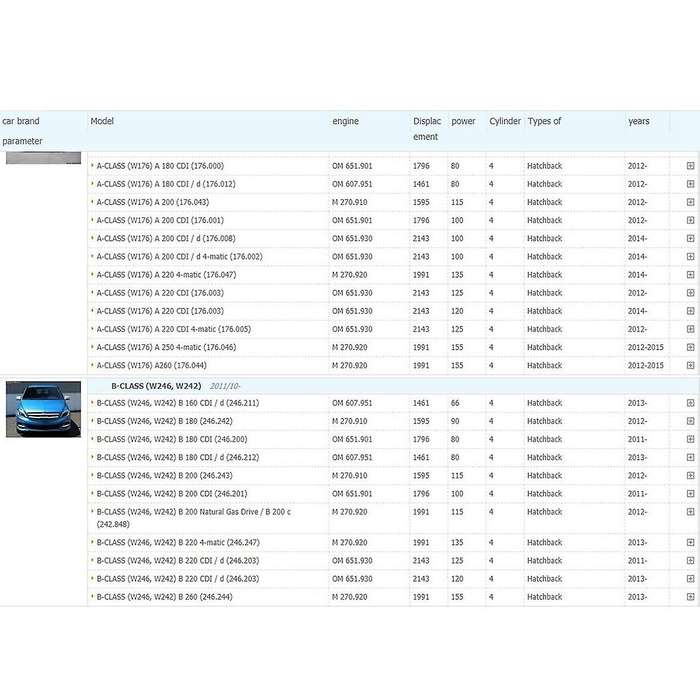
Task: Expand plus icon for A 220 CDI 4-matic (176.005)
Action: 690,329
